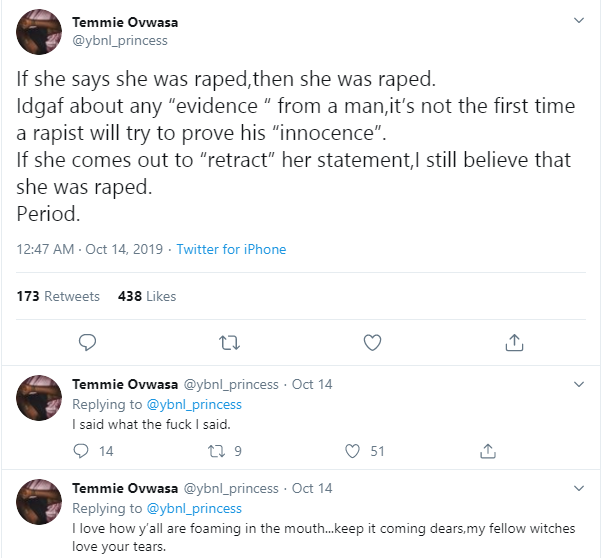Share the main tweet

[515, 343]
